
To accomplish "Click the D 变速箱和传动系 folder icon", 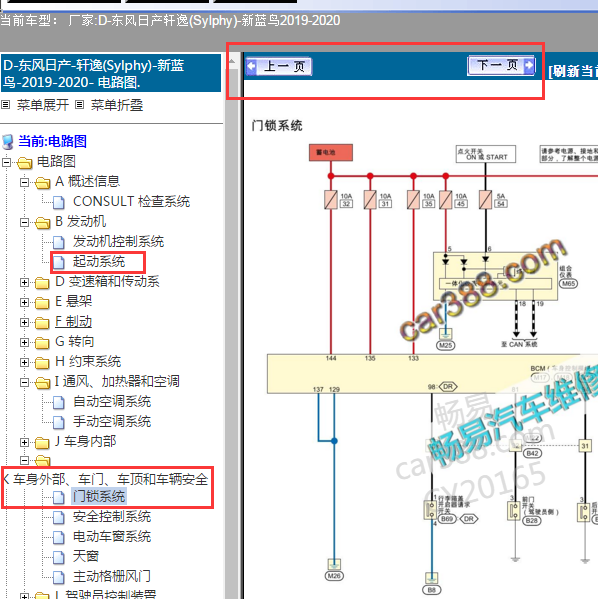I will (42, 283).
